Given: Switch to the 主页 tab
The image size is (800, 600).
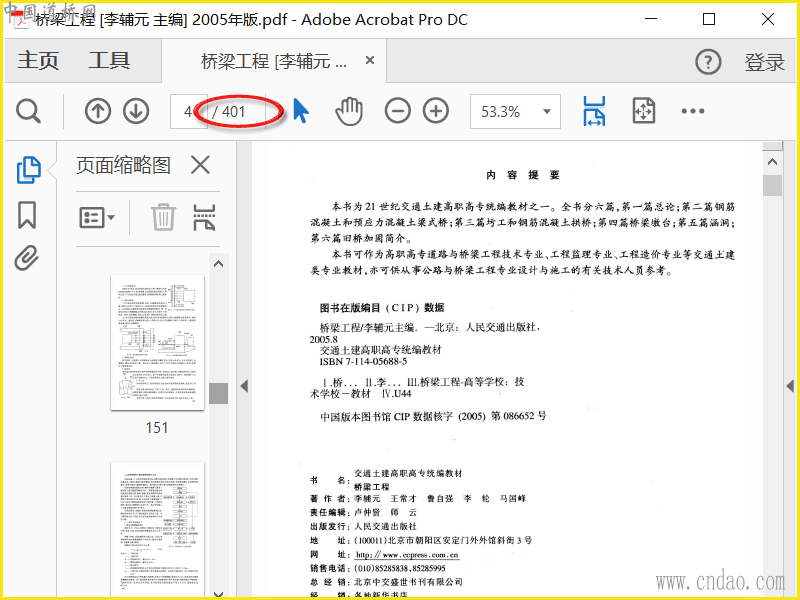Looking at the screenshot, I should click(x=38, y=61).
